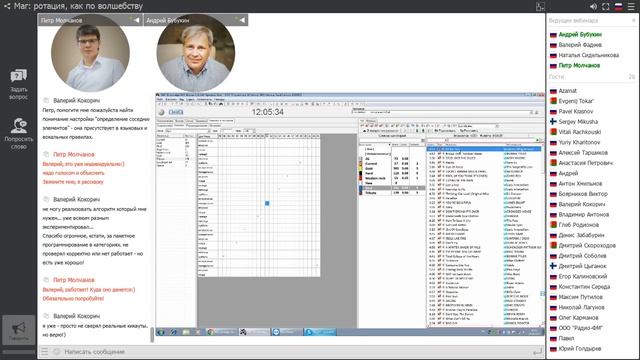The height and width of the screenshot is (360, 640).
Task: Select guest Pavel Krasnov
Action: 576,111
